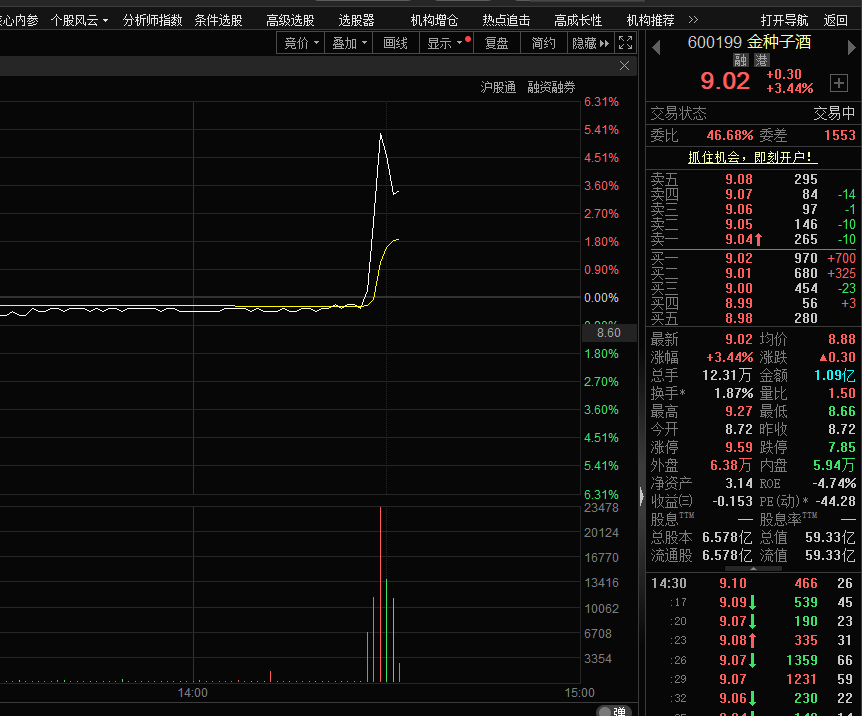Screen dimensions: 862x716
Task: Collapse stock info panel with small up-arrow bar
Action: 753,569
